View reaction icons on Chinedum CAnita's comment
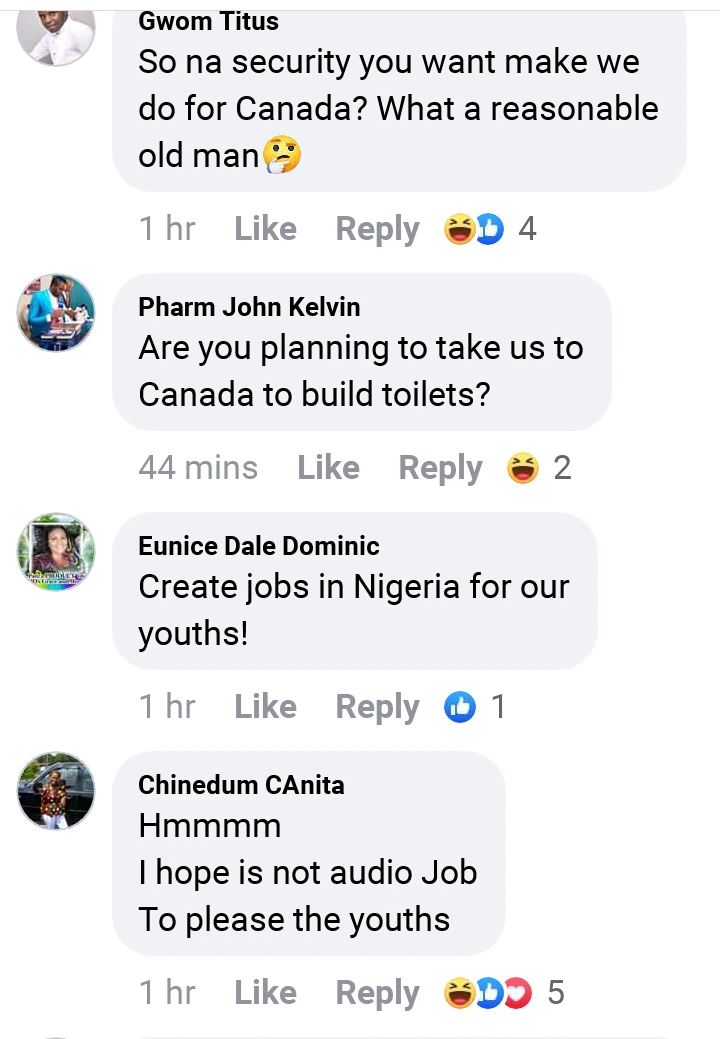This screenshot has width=720, height=1039. coord(489,993)
